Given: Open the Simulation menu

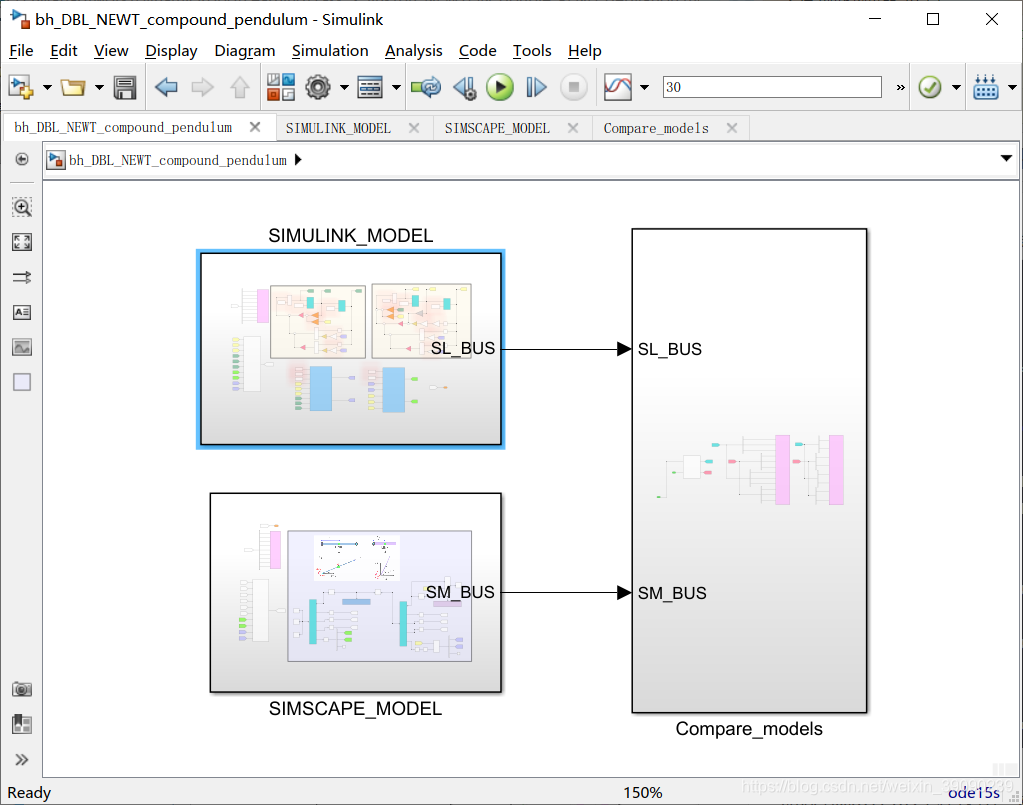Looking at the screenshot, I should [330, 51].
